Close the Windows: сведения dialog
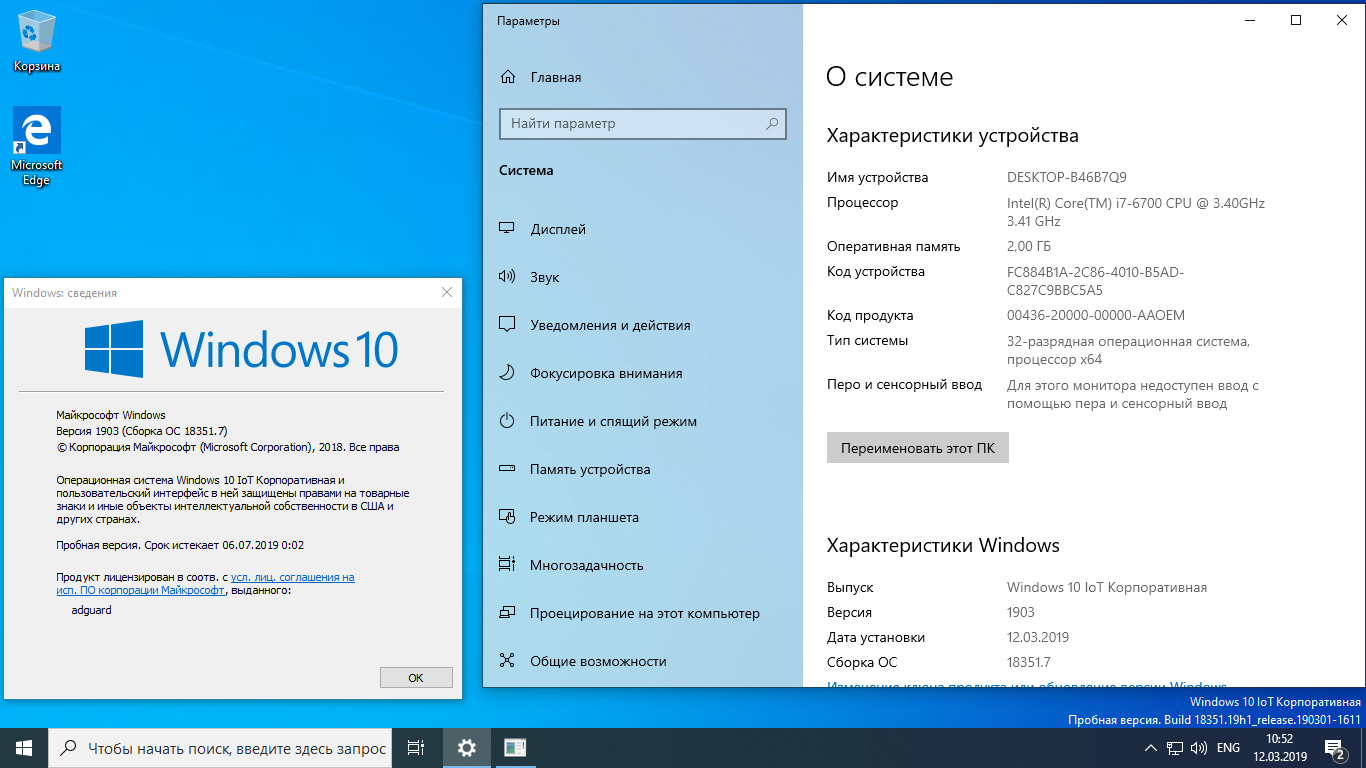This screenshot has height=768, width=1366. pyautogui.click(x=446, y=292)
